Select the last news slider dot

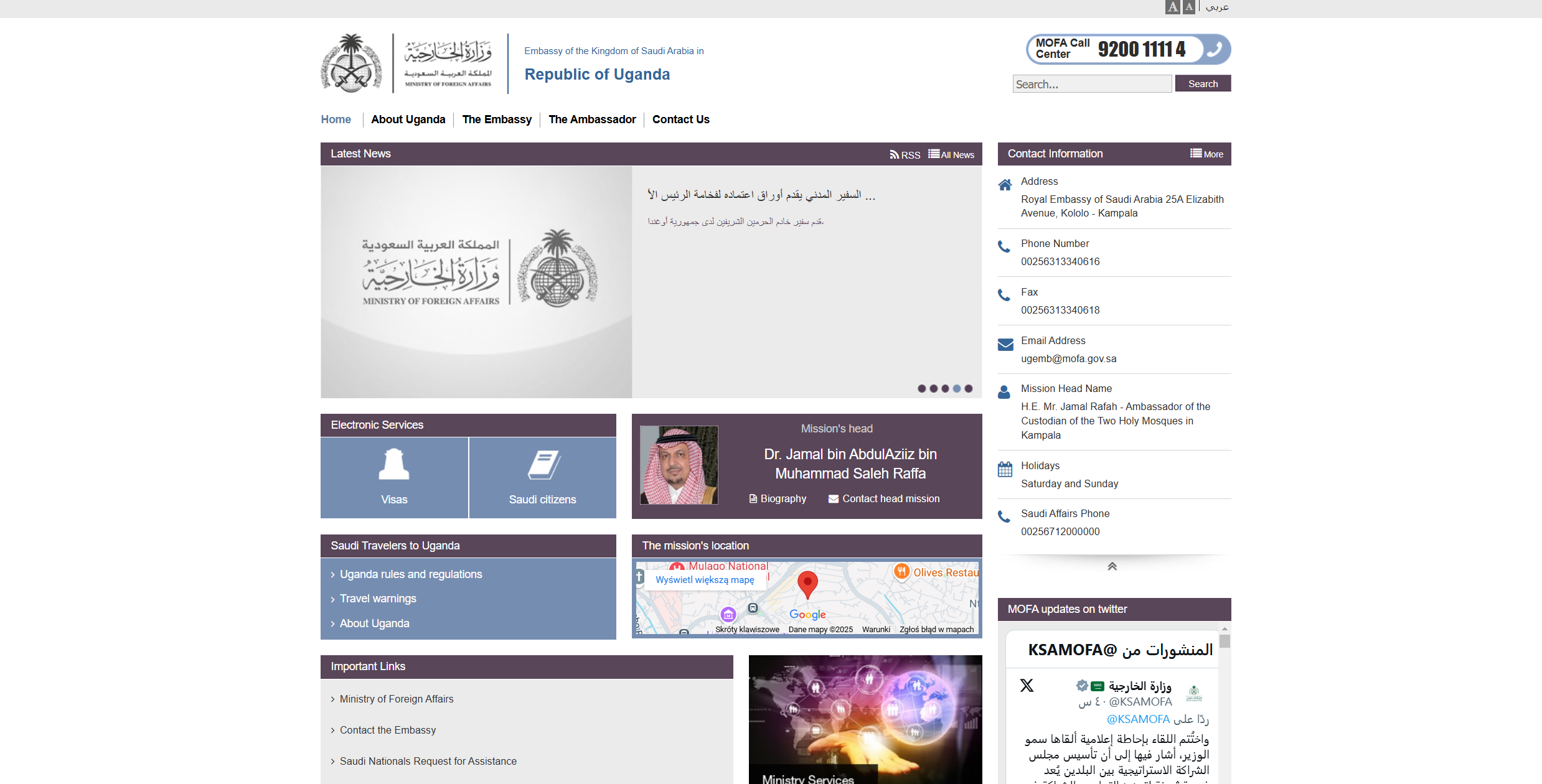tap(969, 388)
